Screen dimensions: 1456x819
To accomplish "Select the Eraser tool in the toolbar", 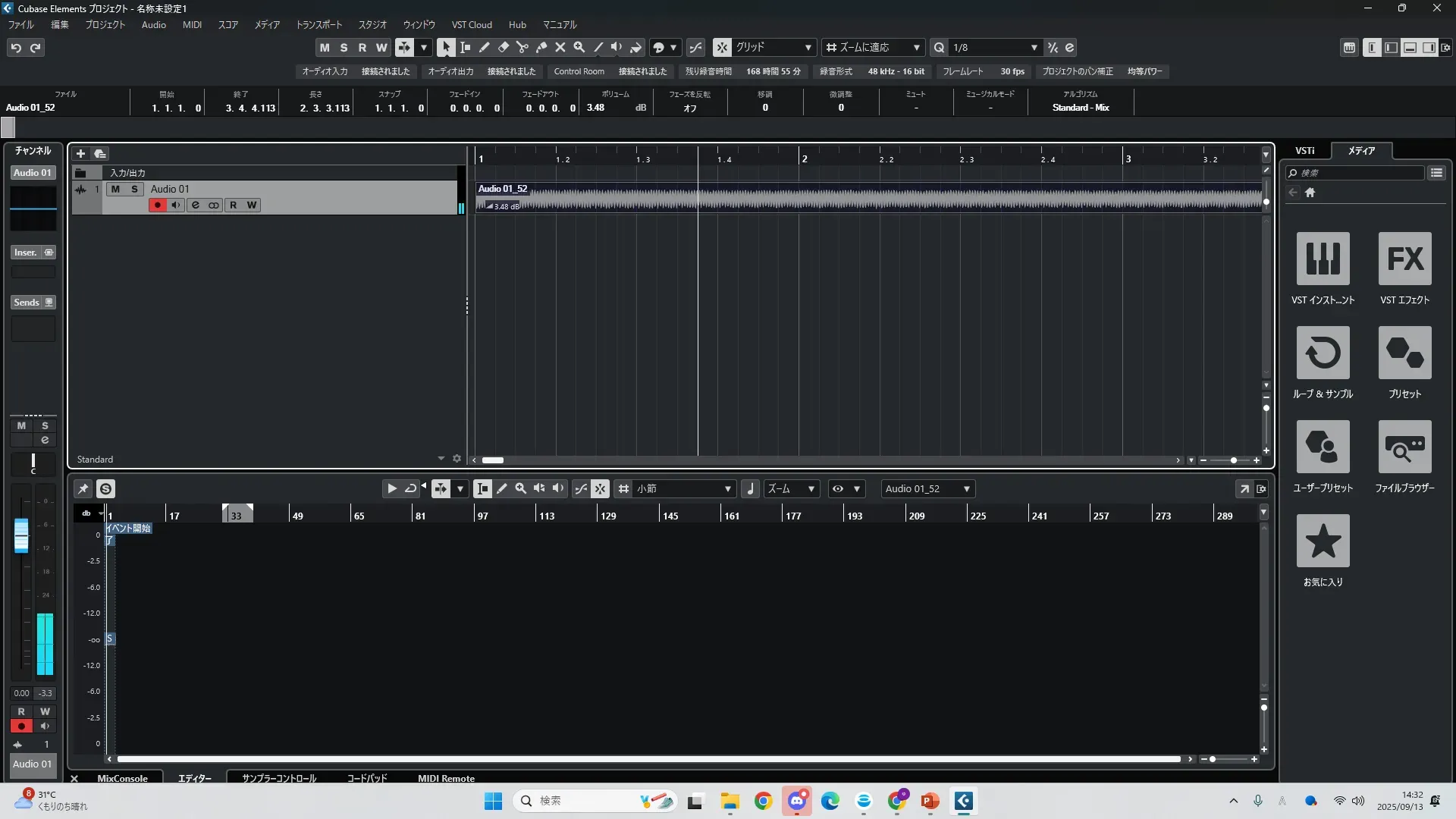I will (503, 47).
